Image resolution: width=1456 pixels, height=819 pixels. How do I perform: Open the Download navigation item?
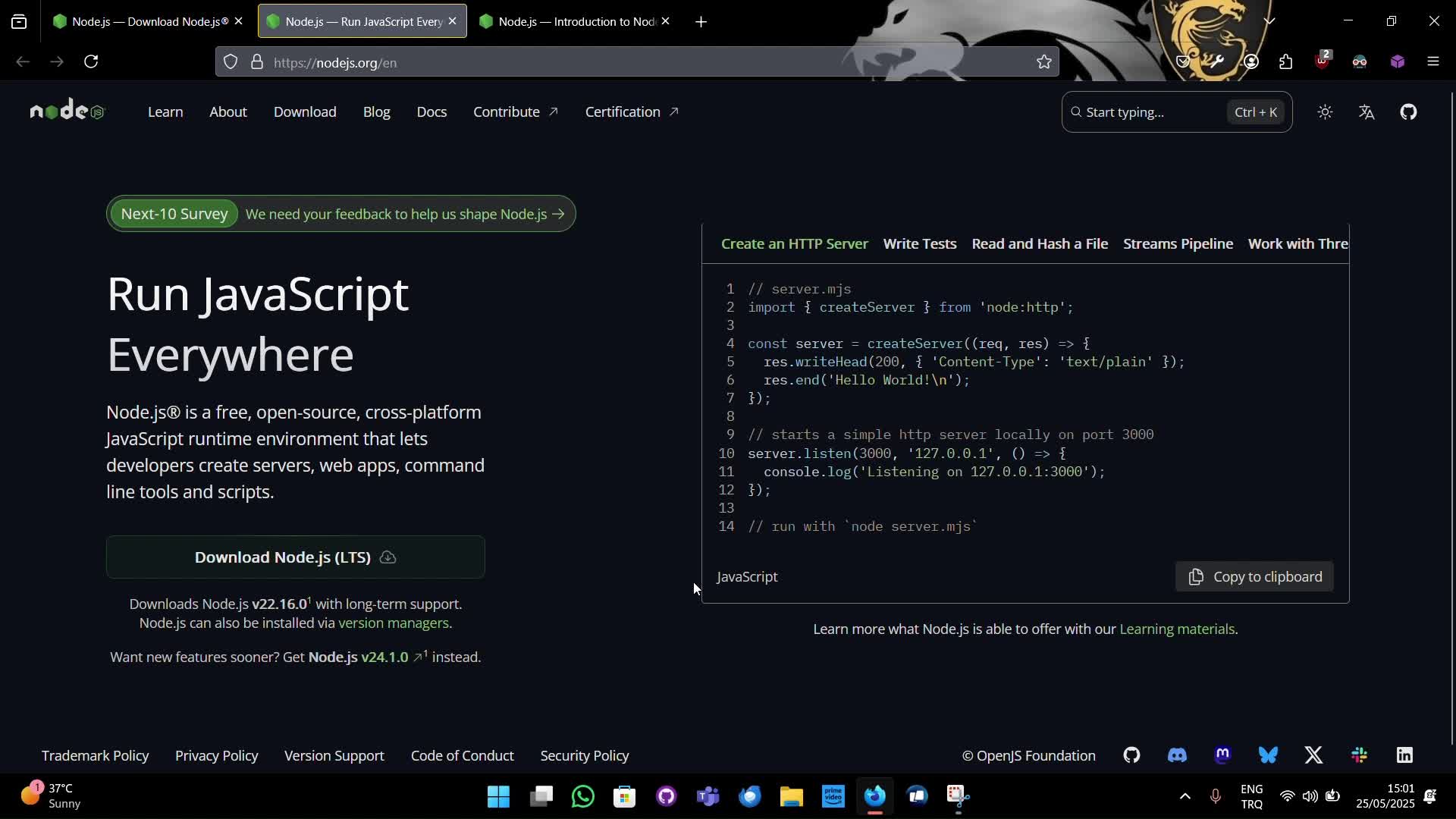305,112
